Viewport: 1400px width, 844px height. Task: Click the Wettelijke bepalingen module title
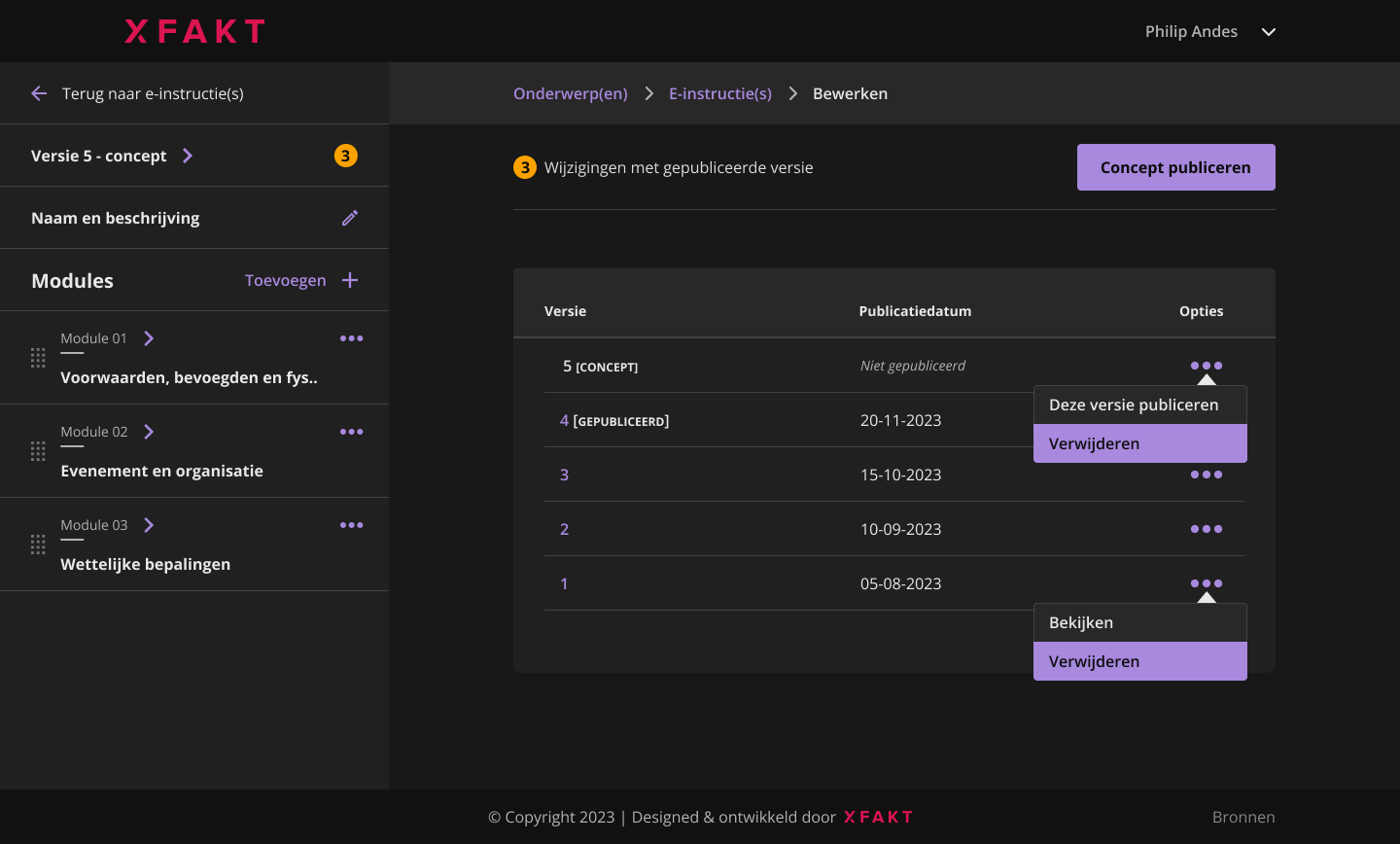pos(146,564)
